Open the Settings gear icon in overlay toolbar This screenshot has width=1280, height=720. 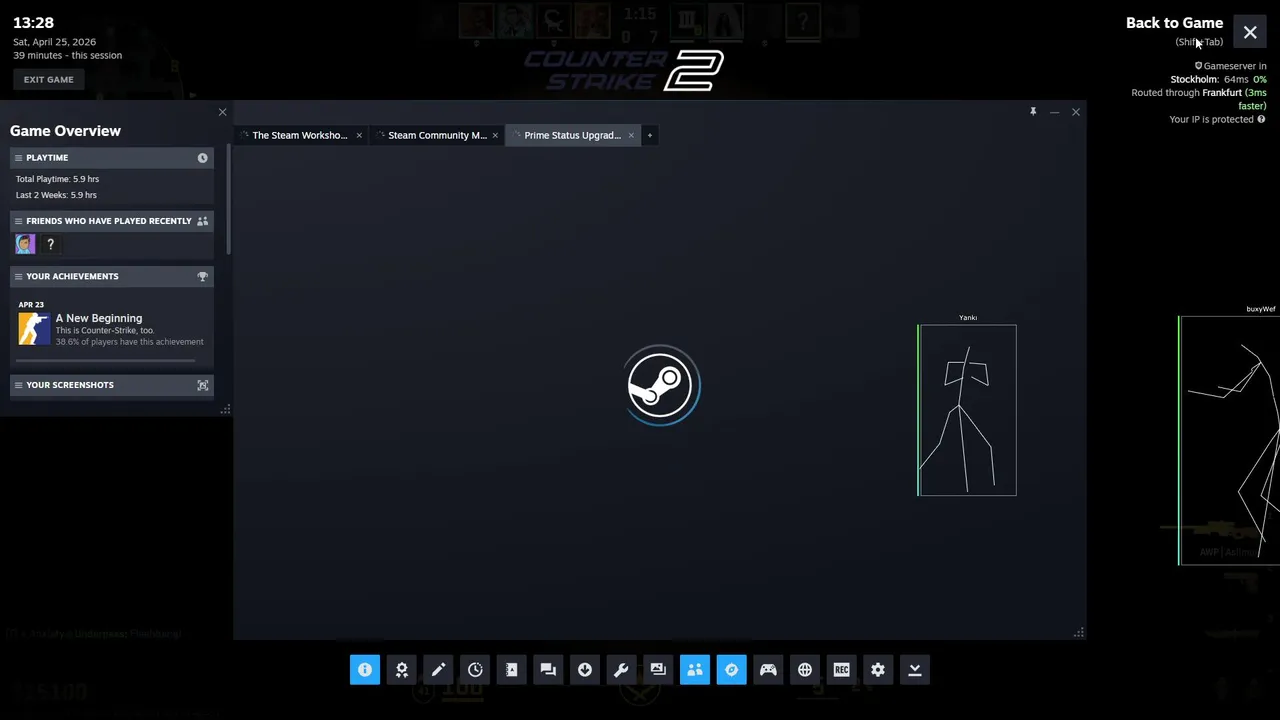pos(878,670)
